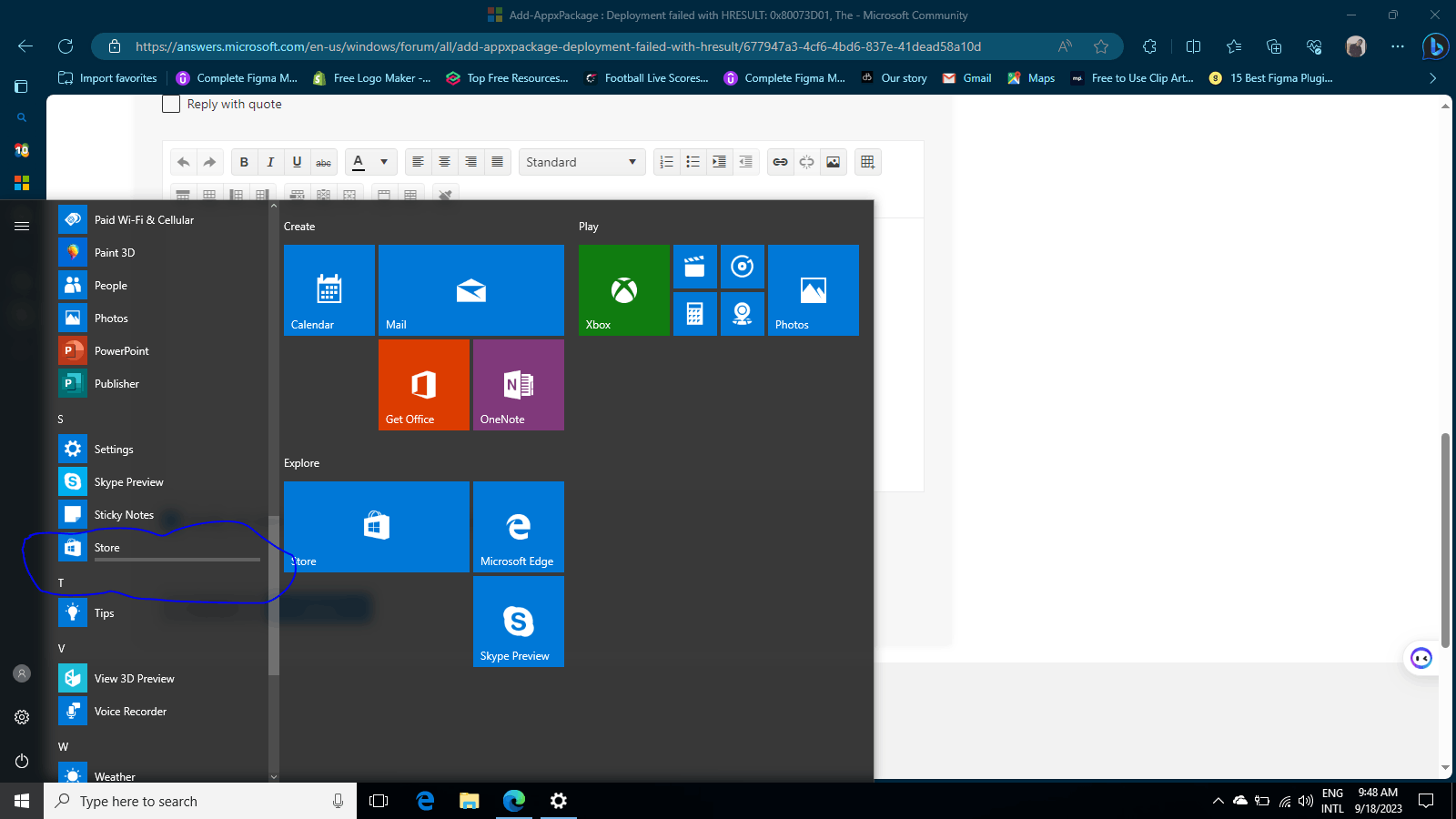Undo the last edit in the editor
This screenshot has width=1456, height=819.
(x=184, y=162)
